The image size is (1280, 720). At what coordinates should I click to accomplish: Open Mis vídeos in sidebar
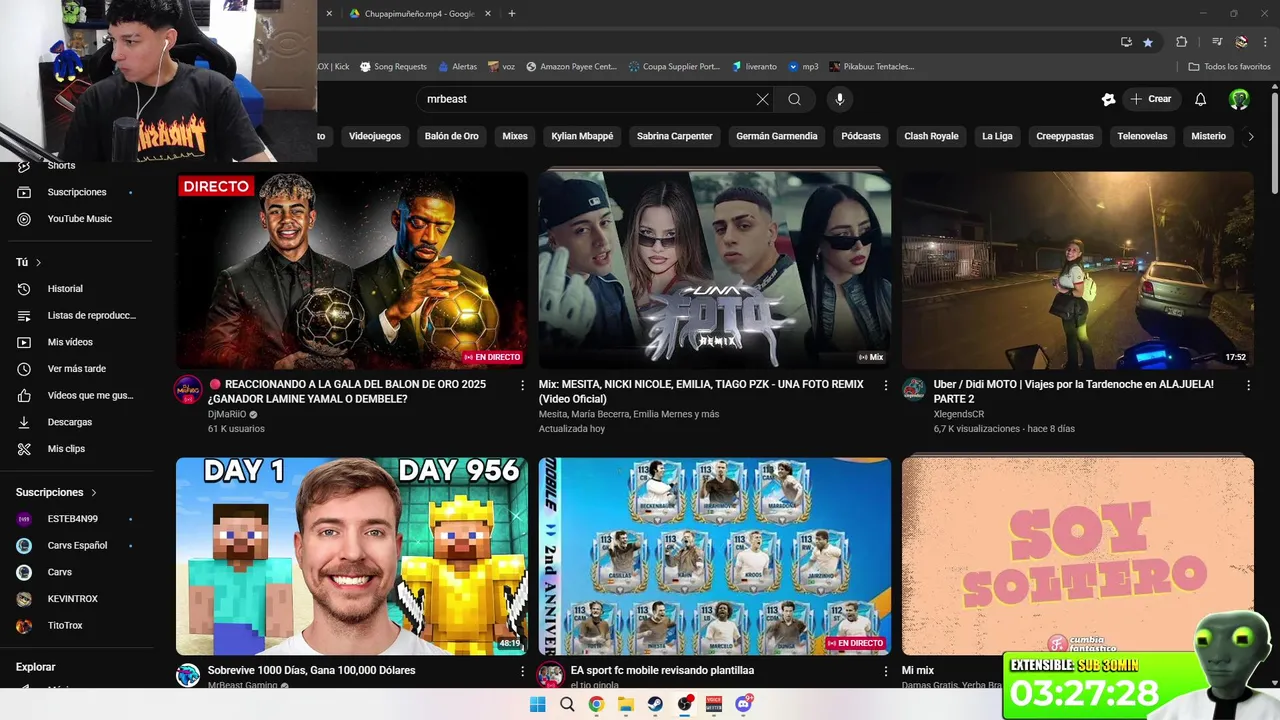70,342
